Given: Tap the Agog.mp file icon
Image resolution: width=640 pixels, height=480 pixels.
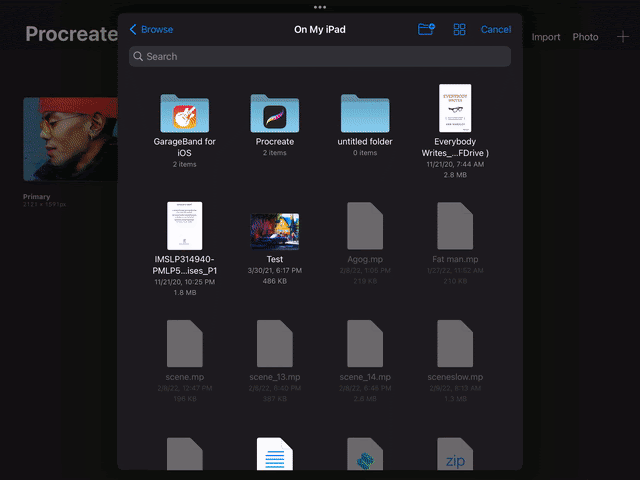Looking at the screenshot, I should point(365,226).
